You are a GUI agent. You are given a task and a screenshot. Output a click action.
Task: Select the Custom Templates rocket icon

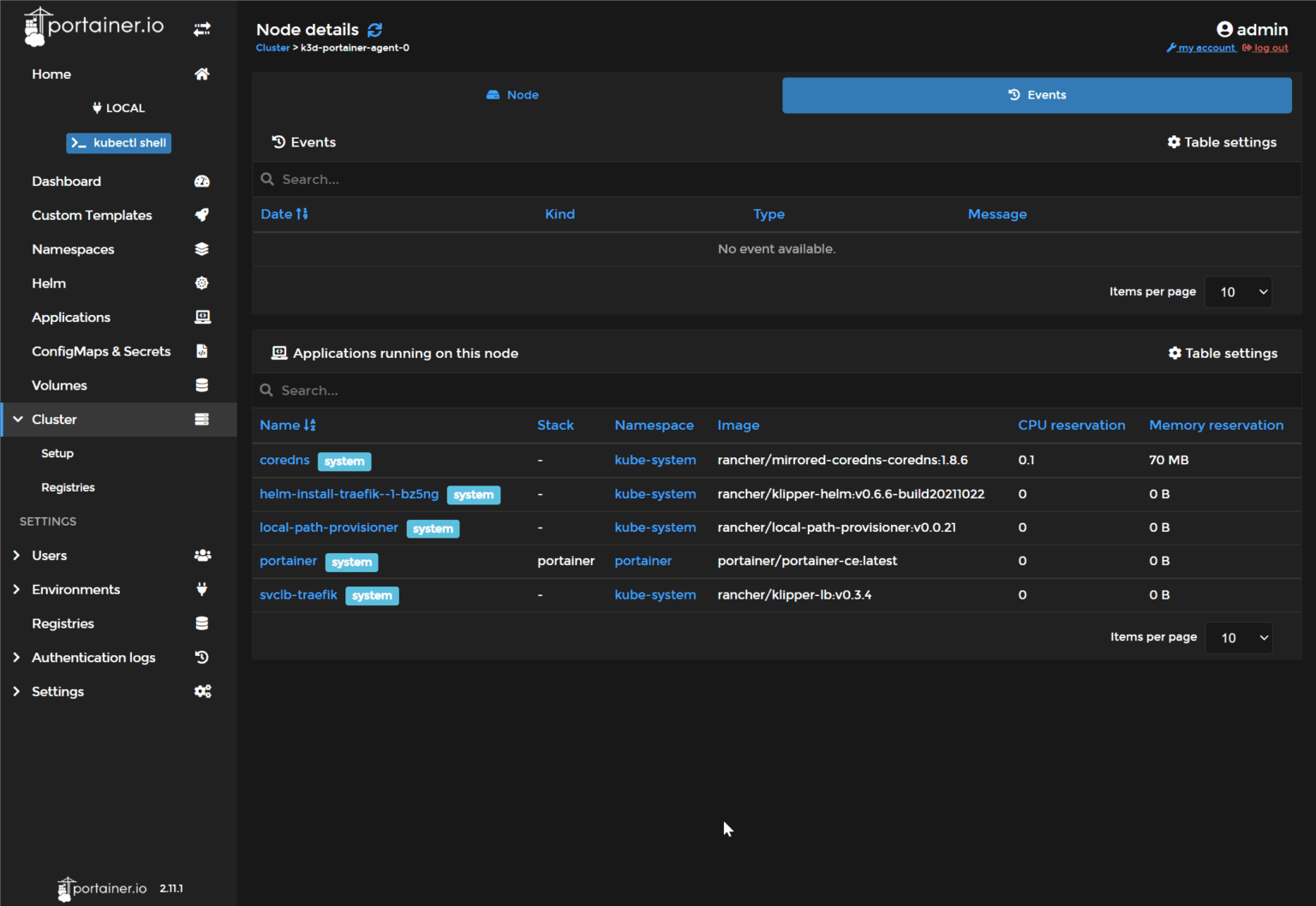pyautogui.click(x=202, y=215)
